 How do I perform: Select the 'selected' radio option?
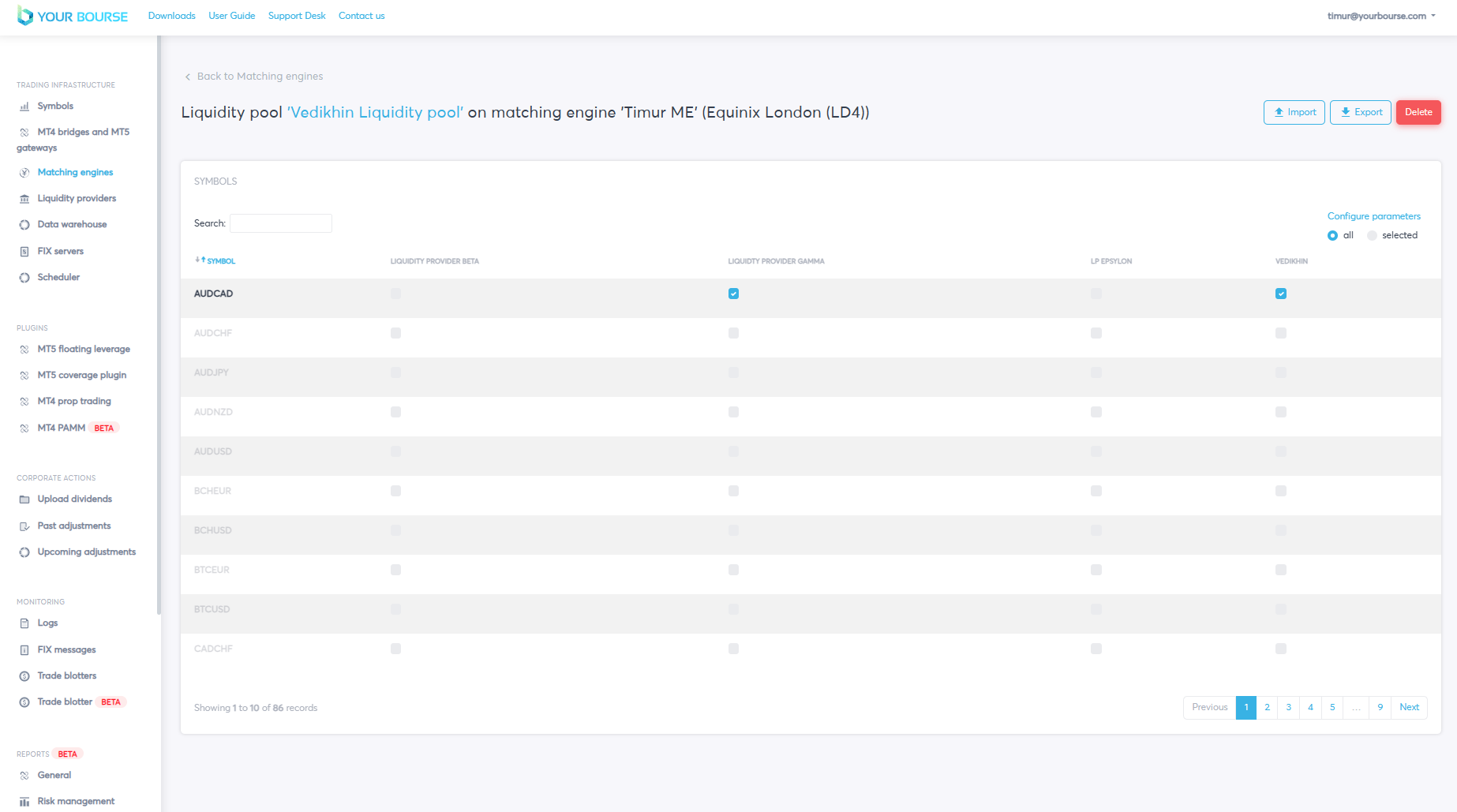coord(1372,235)
